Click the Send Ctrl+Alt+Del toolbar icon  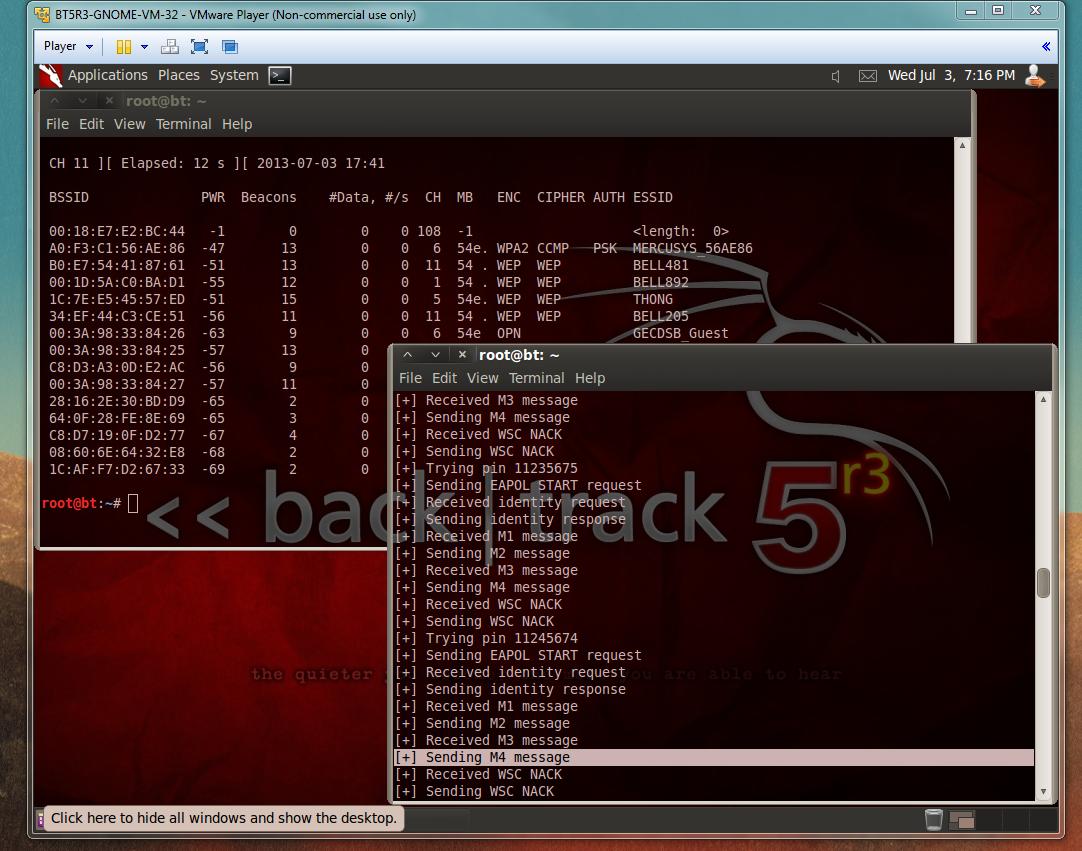point(169,47)
